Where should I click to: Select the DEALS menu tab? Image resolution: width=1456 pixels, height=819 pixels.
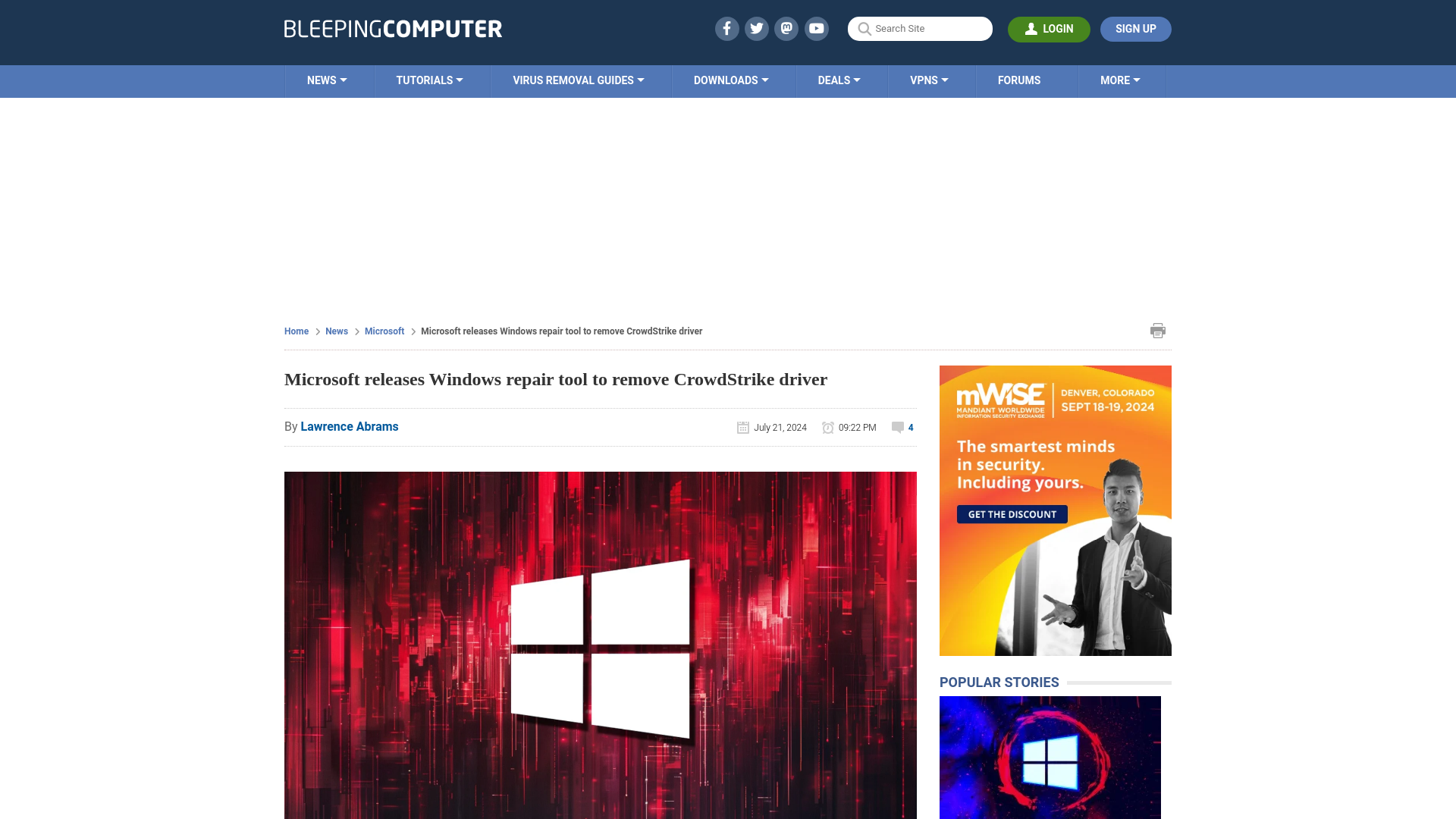838,80
